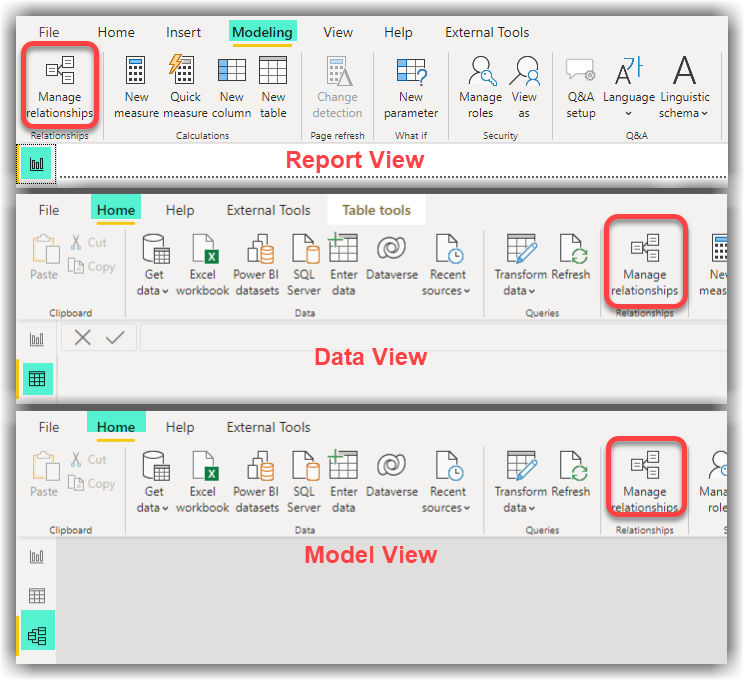This screenshot has width=745, height=681.
Task: Click Excel workbook in Model View ribbon
Action: [x=203, y=482]
